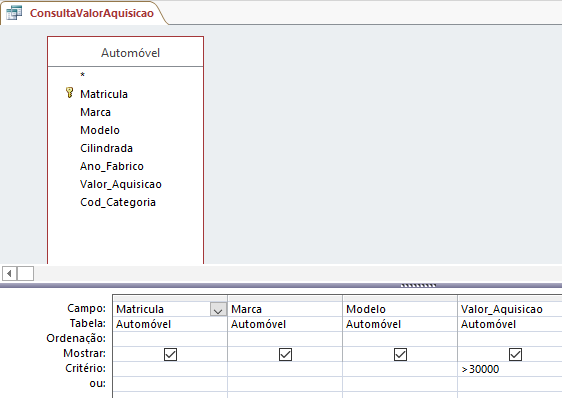Select the Cod_Categoria field in the table list

pyautogui.click(x=118, y=202)
